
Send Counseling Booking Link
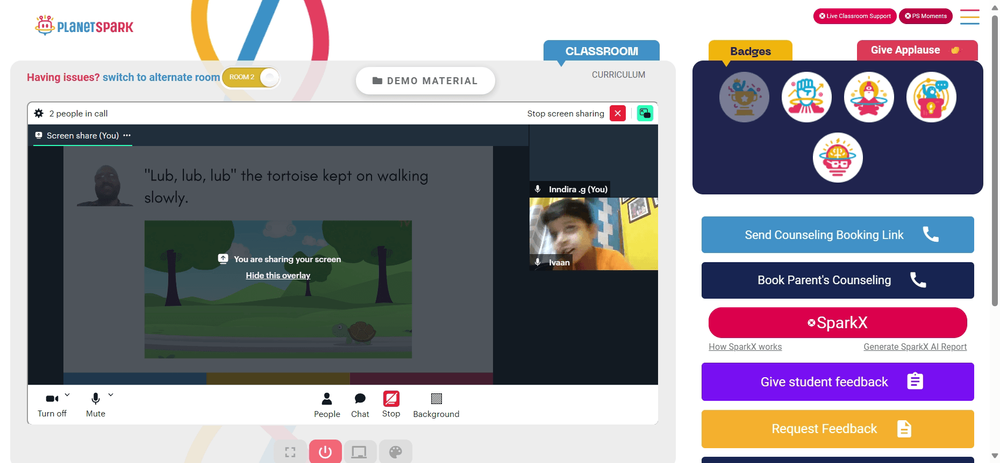coord(837,235)
